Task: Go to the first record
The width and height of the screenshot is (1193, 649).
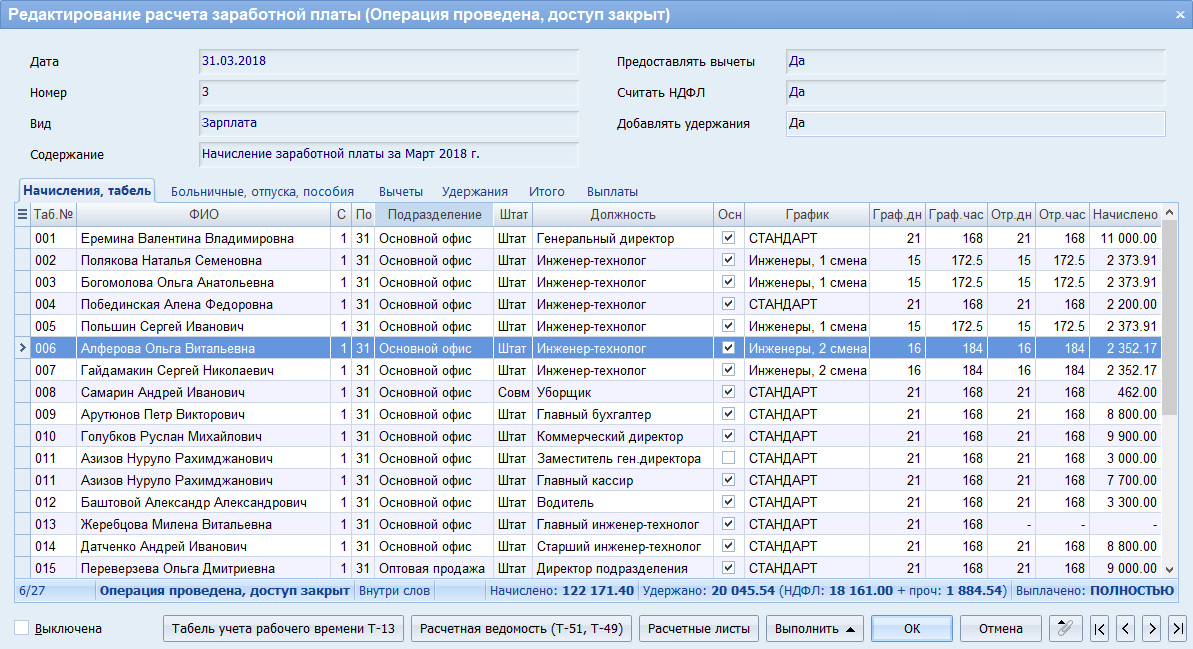Action: [x=1099, y=629]
